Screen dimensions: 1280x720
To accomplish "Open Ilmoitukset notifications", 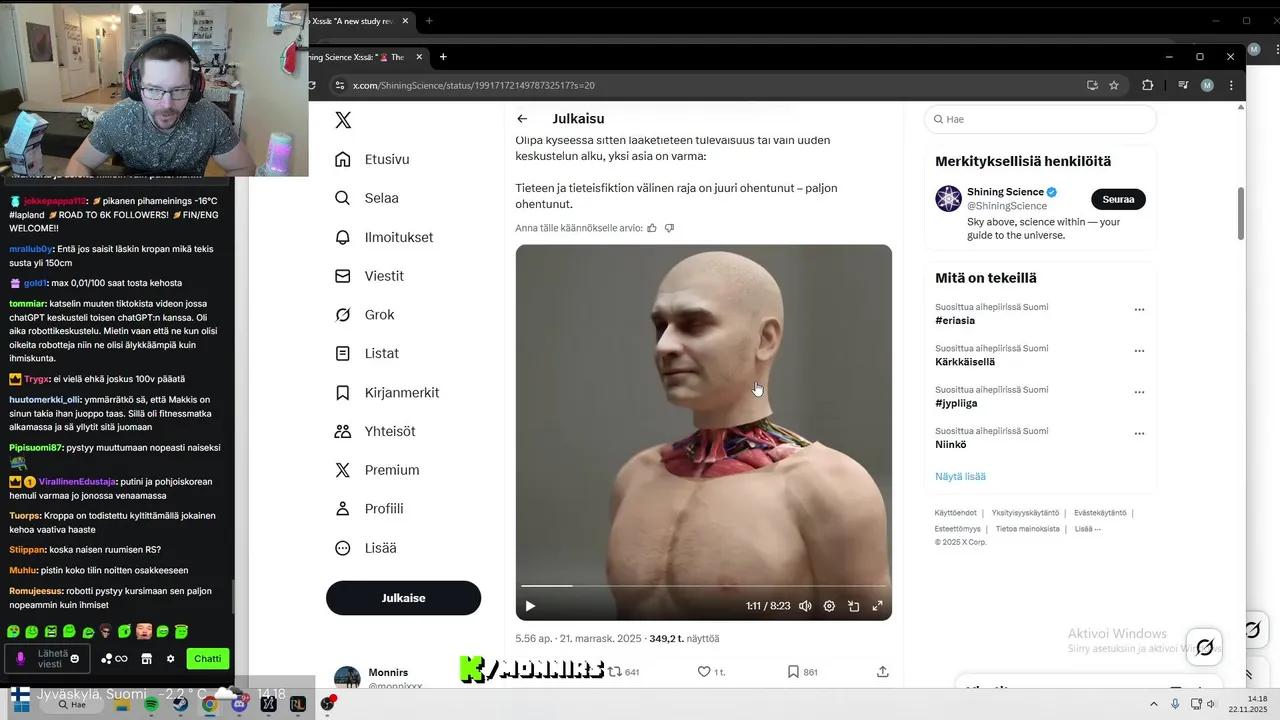I will (385, 237).
